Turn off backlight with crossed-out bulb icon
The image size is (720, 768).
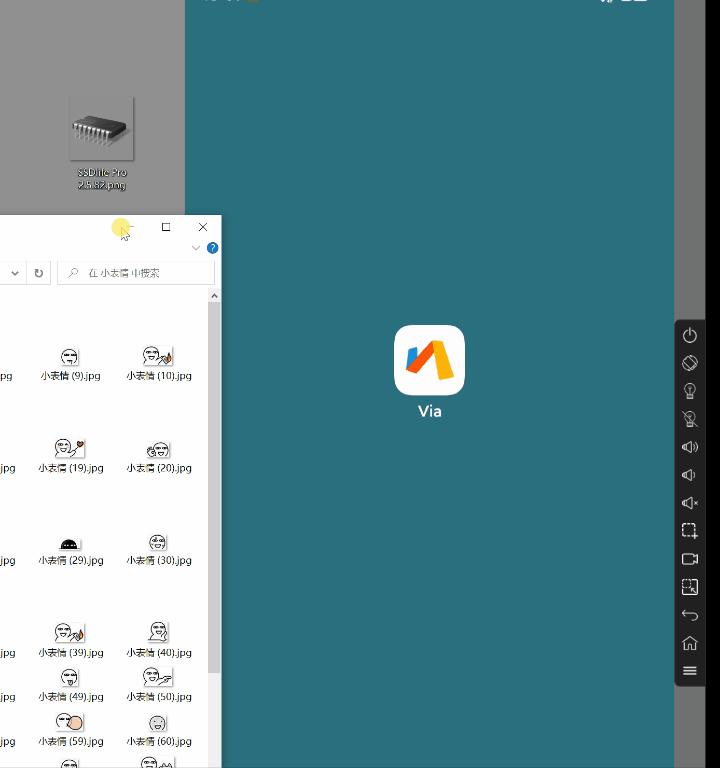[x=689, y=419]
